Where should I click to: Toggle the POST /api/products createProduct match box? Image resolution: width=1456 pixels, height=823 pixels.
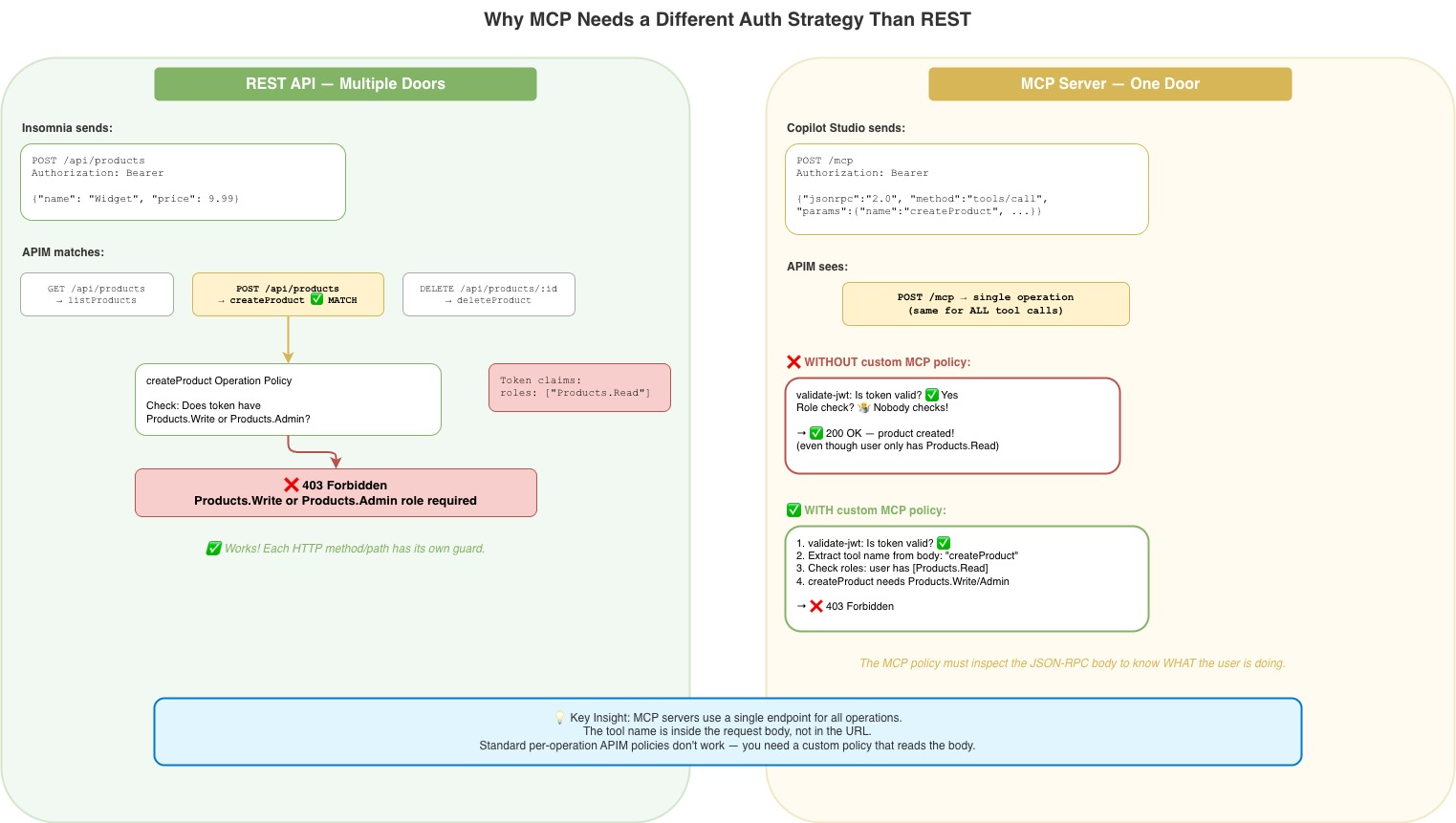288,294
